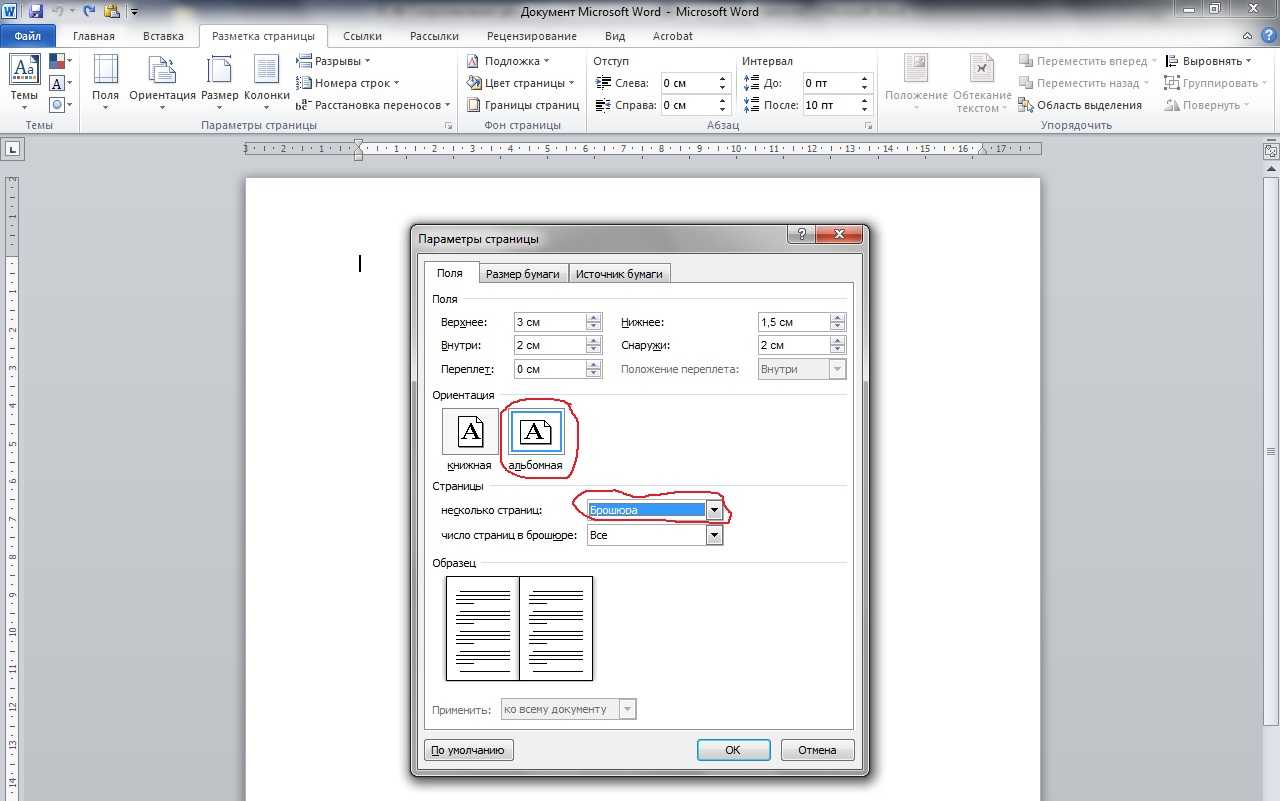Click the Положение position button
Viewport: 1280px width, 801px height.
tap(916, 84)
